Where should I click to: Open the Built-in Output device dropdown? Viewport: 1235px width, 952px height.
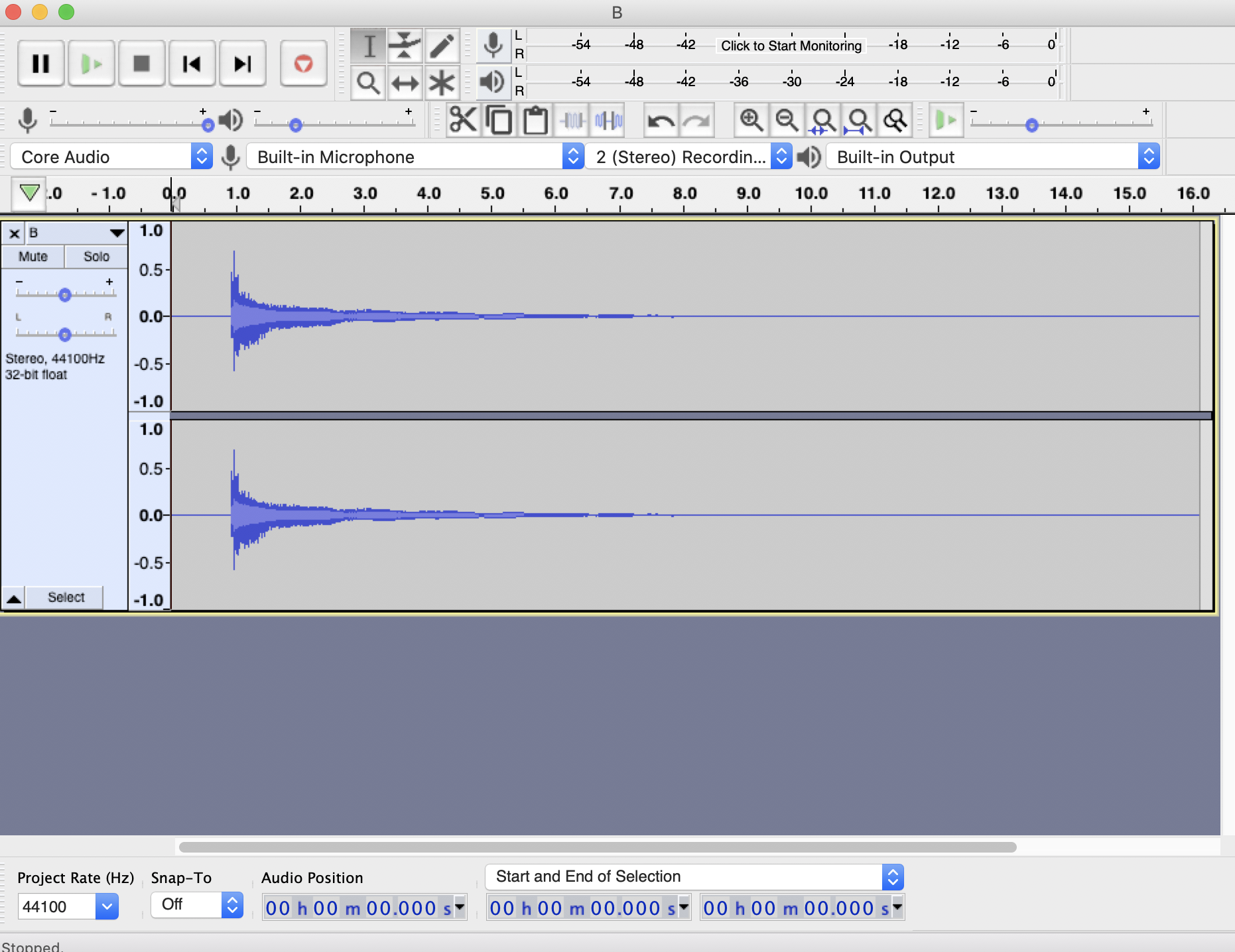[993, 157]
